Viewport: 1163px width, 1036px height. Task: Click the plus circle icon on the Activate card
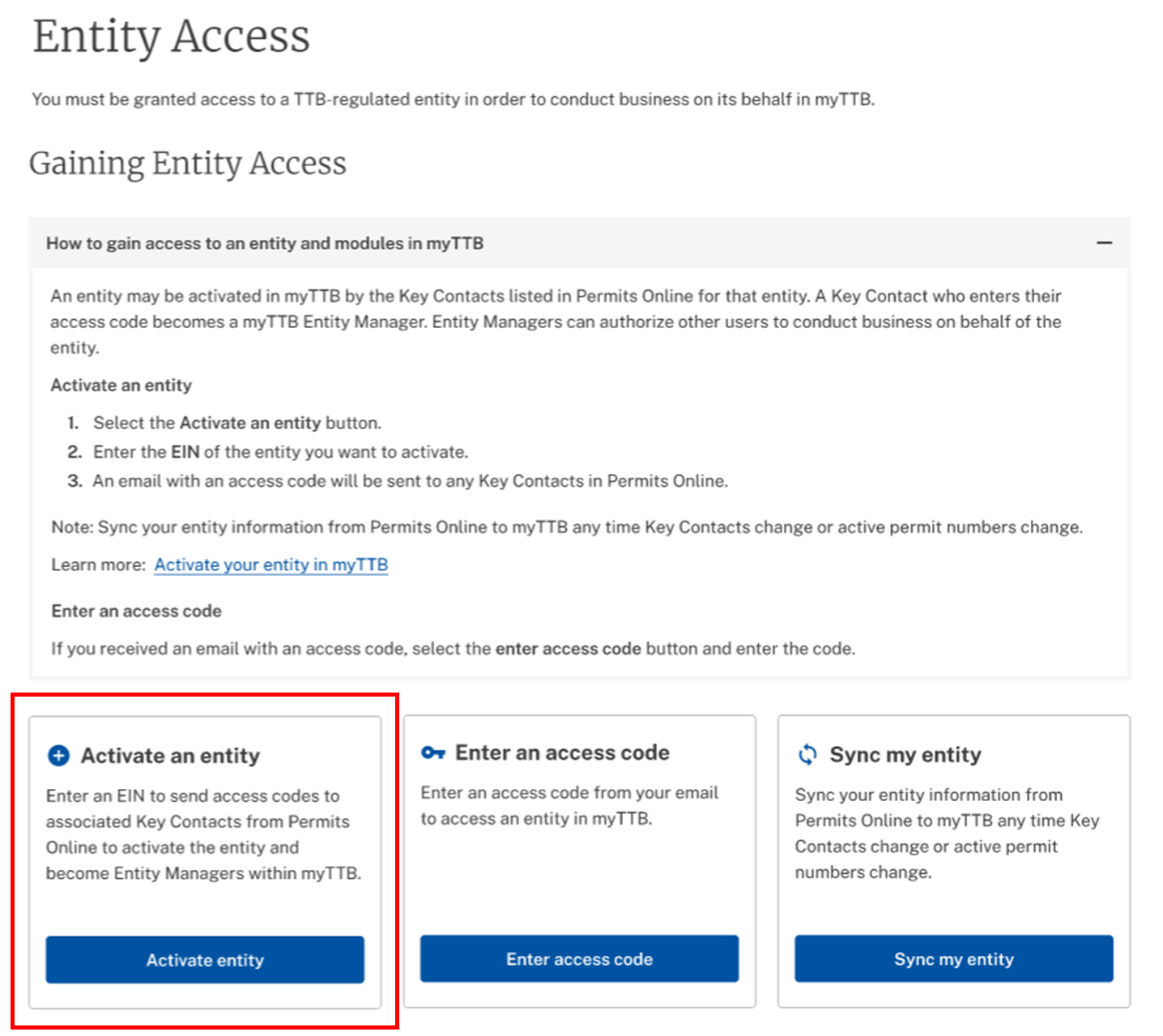coord(59,756)
